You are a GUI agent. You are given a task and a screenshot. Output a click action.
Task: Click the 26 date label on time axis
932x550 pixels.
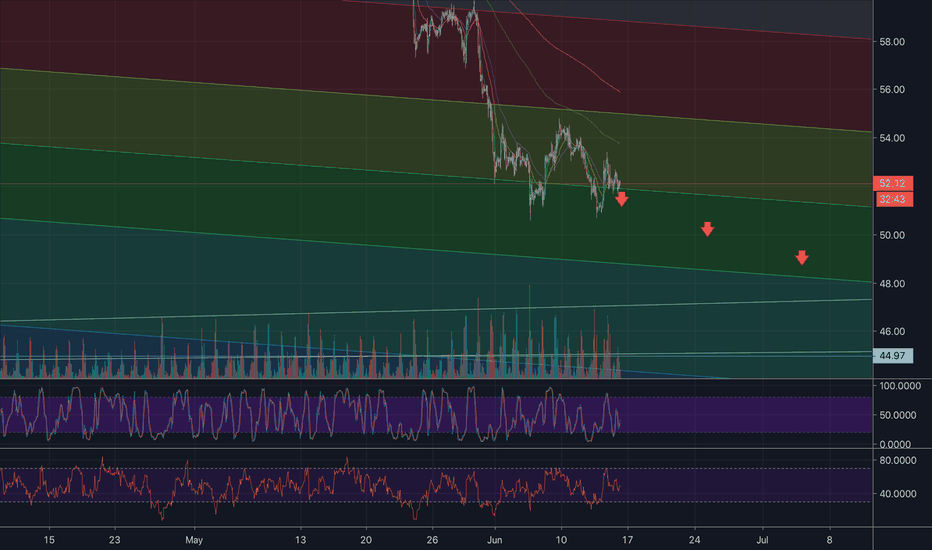coord(432,540)
